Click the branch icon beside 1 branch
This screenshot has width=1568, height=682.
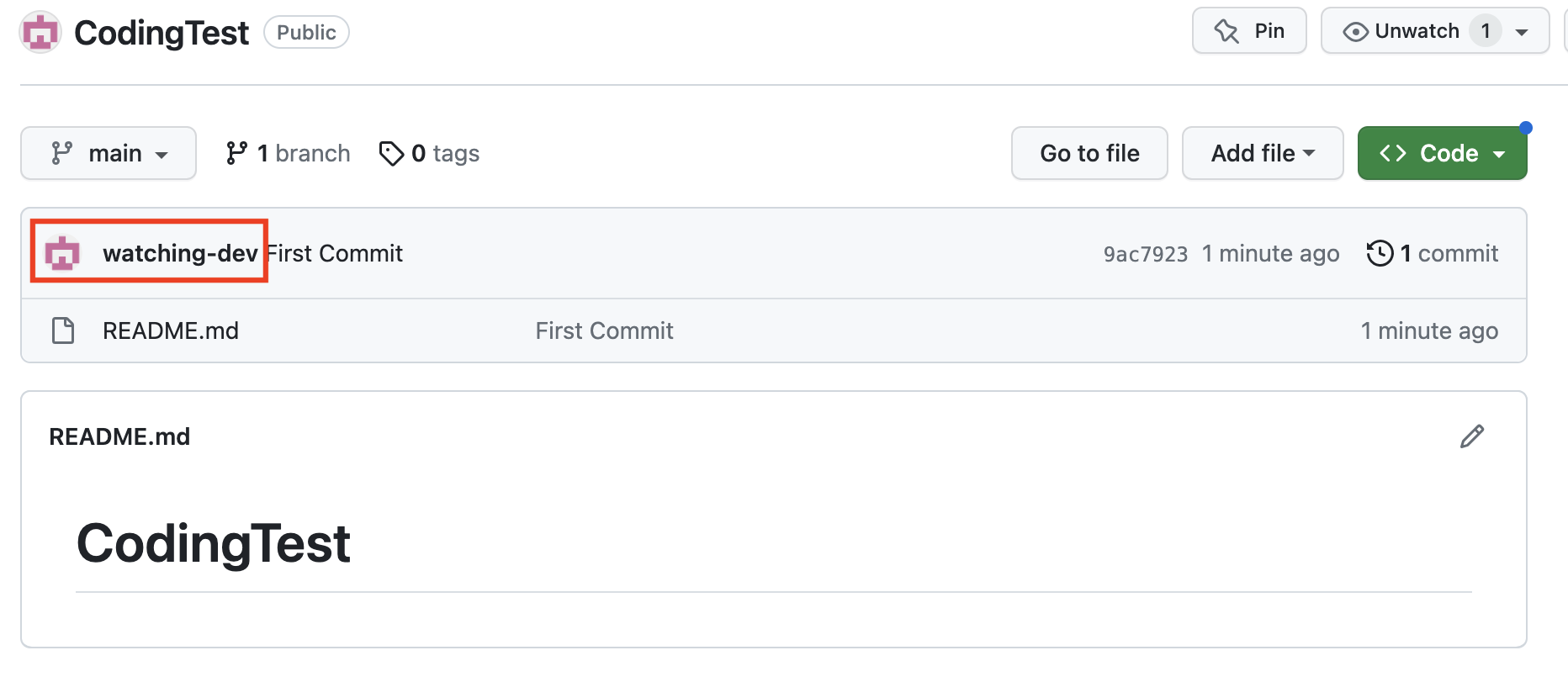(236, 153)
